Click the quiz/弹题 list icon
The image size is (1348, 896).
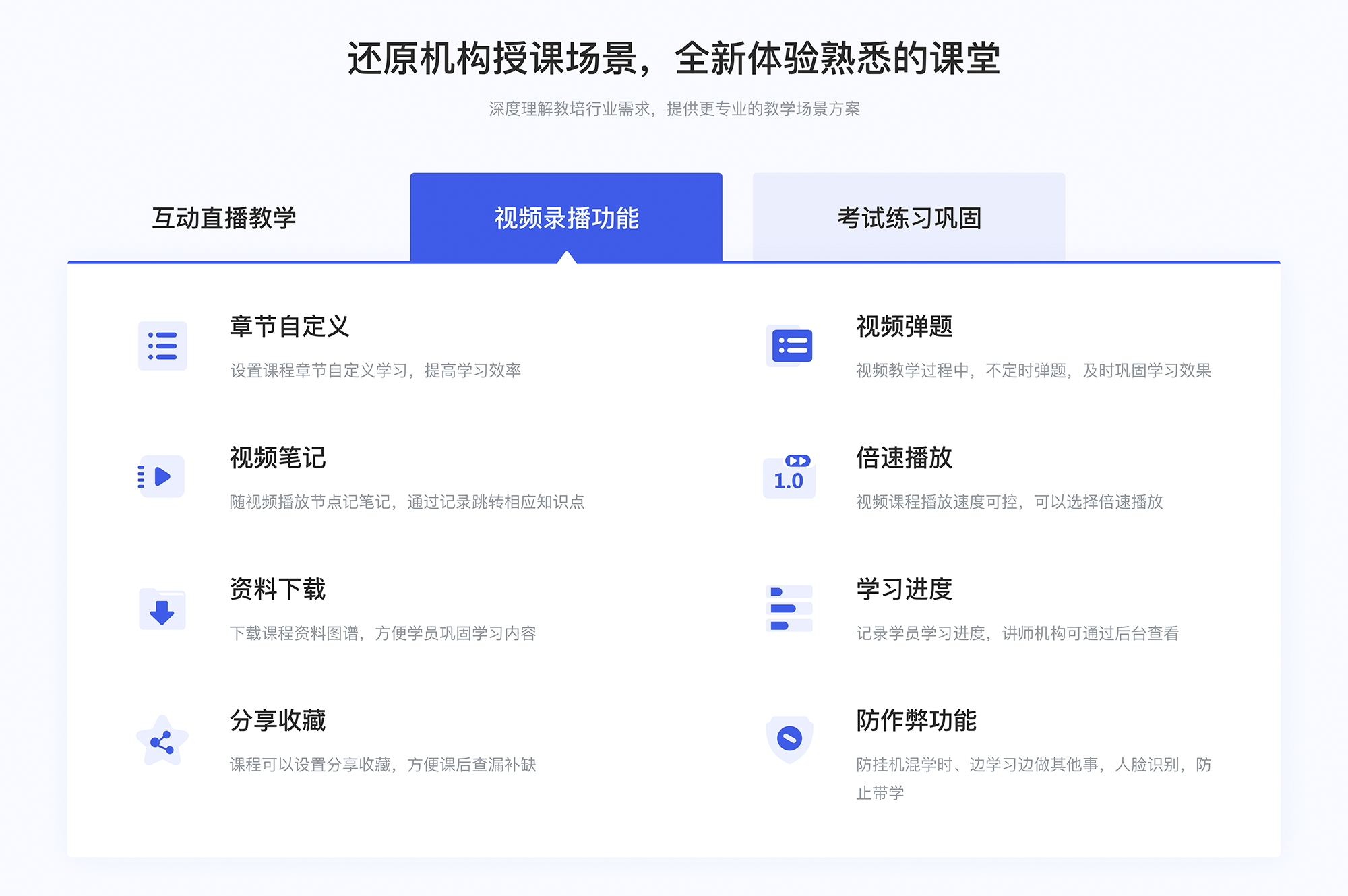(790, 348)
